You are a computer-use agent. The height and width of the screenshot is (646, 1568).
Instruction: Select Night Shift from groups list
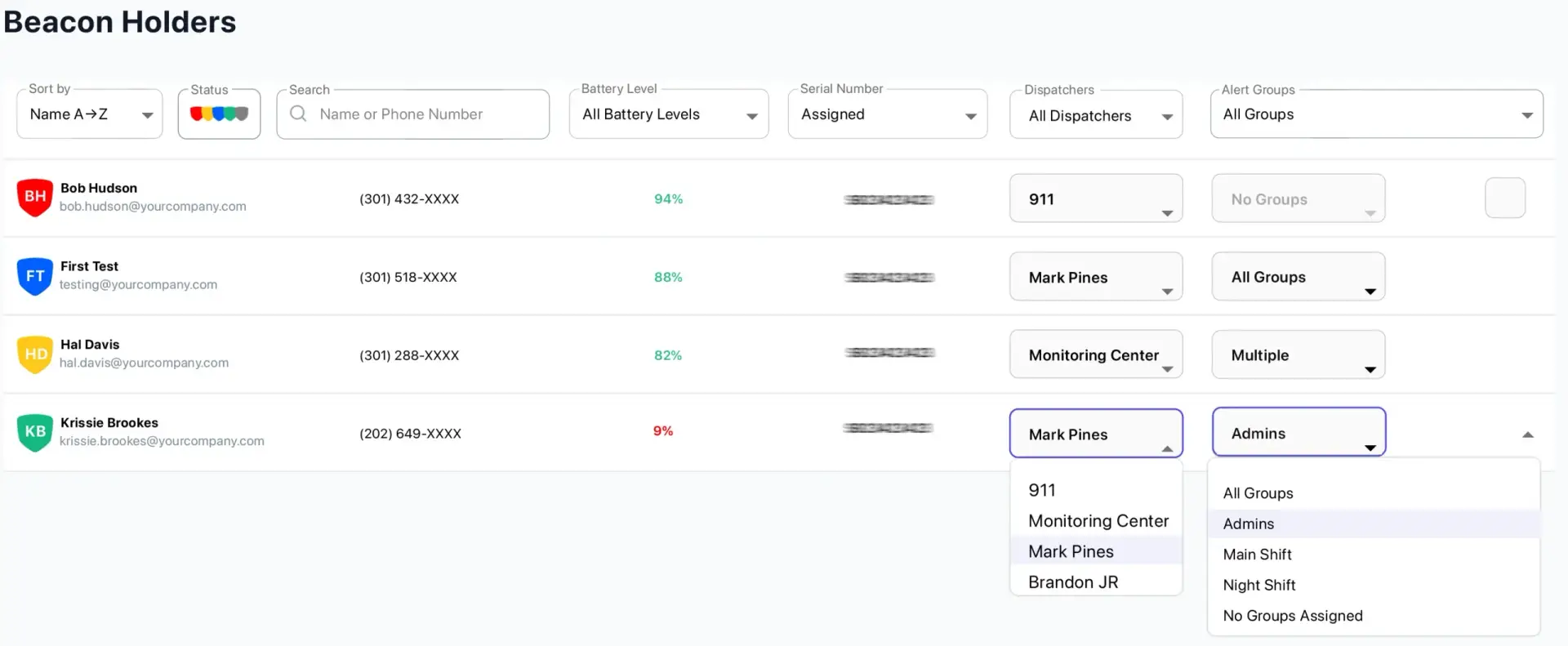1259,585
